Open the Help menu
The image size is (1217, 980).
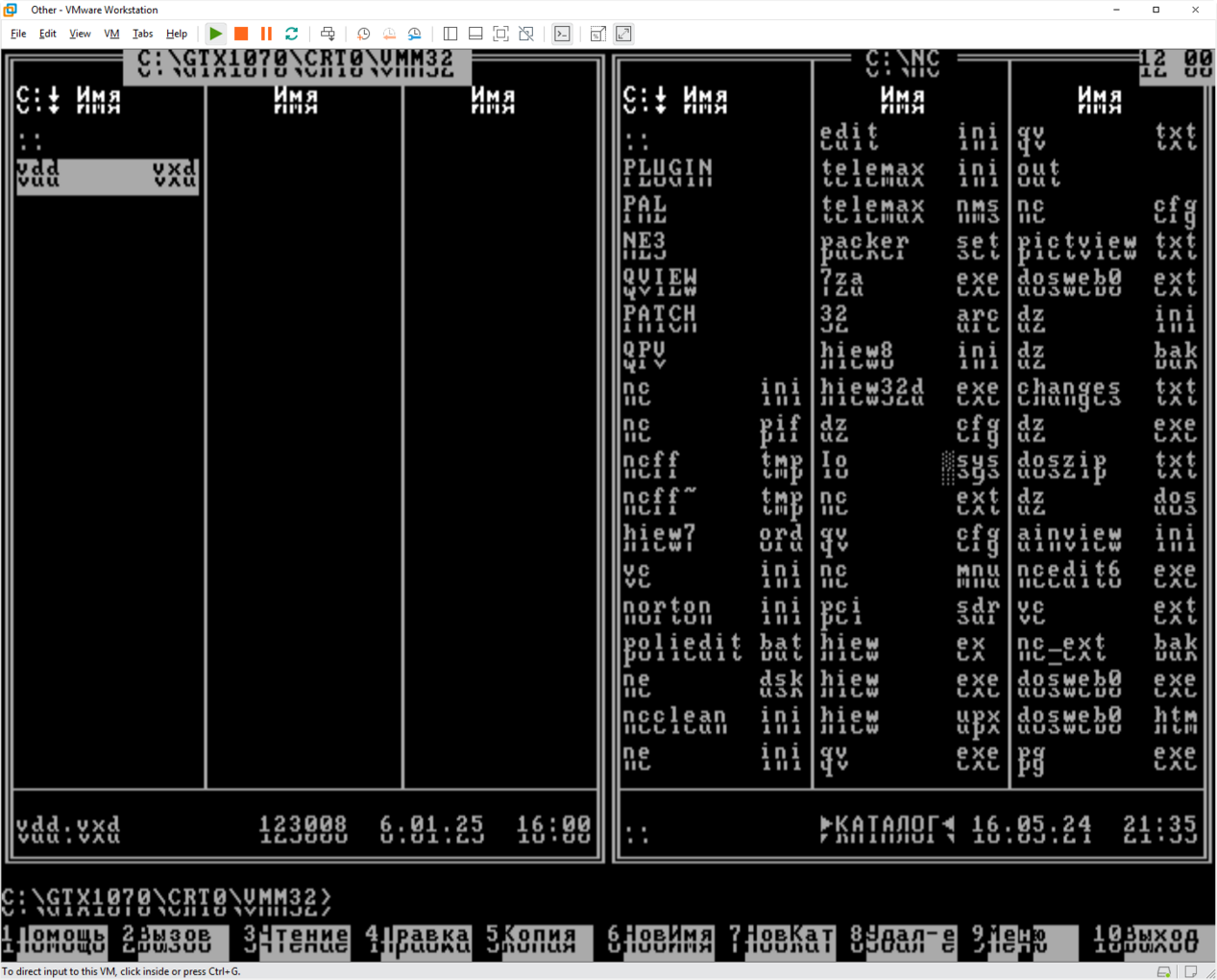click(177, 34)
